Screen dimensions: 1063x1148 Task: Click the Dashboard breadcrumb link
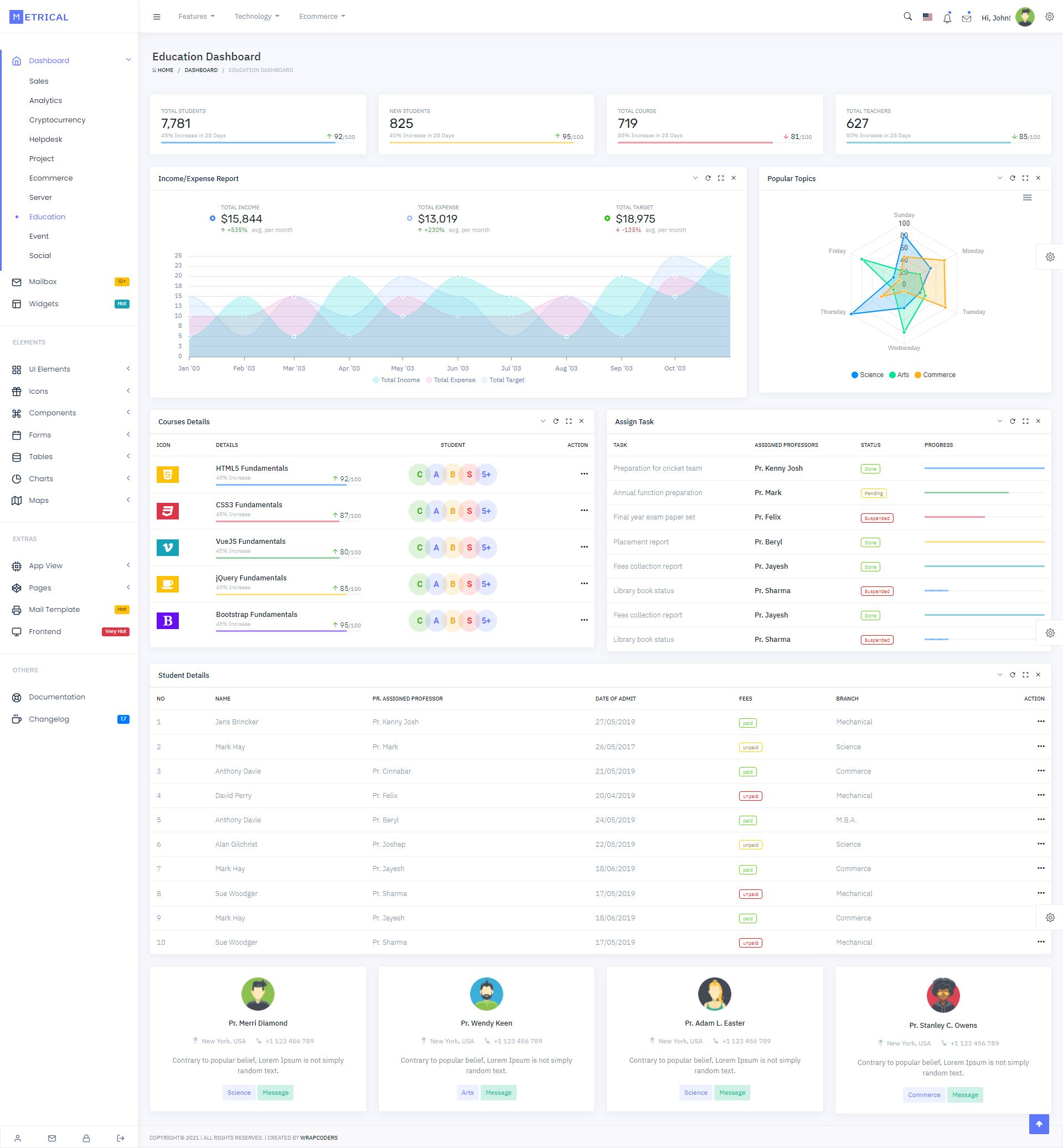201,70
